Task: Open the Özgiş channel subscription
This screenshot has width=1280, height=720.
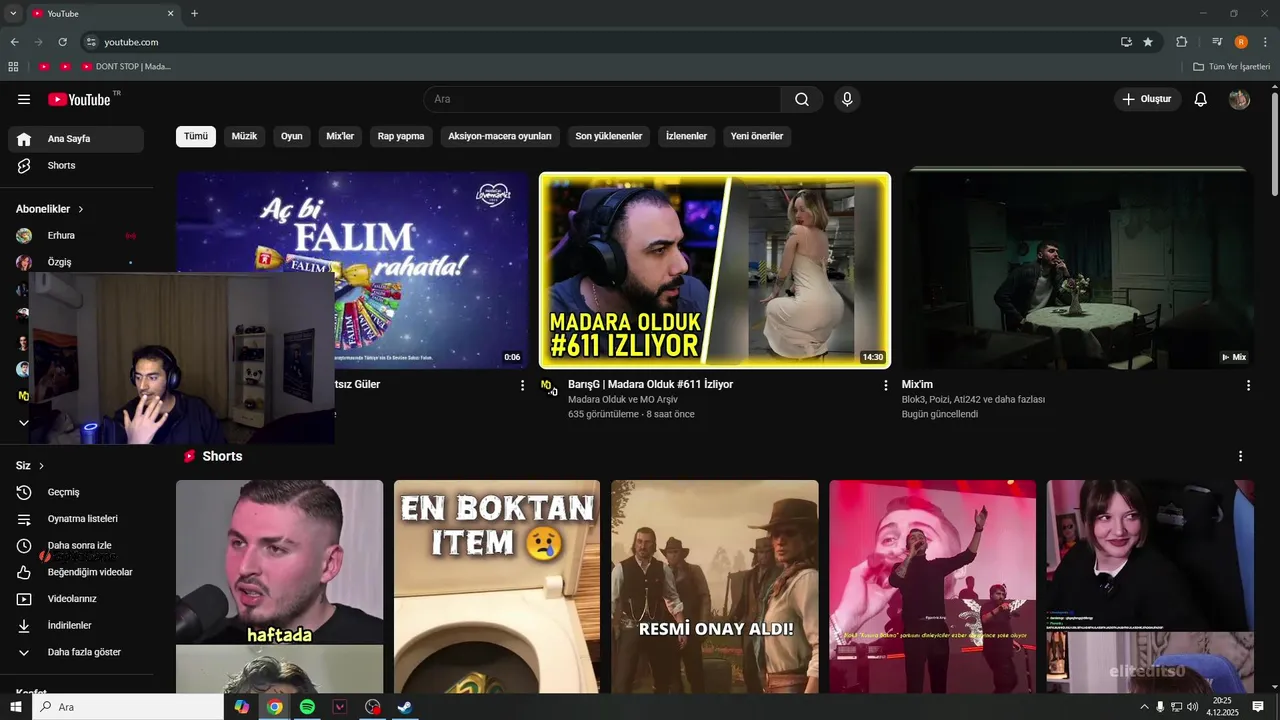Action: pyautogui.click(x=76, y=262)
